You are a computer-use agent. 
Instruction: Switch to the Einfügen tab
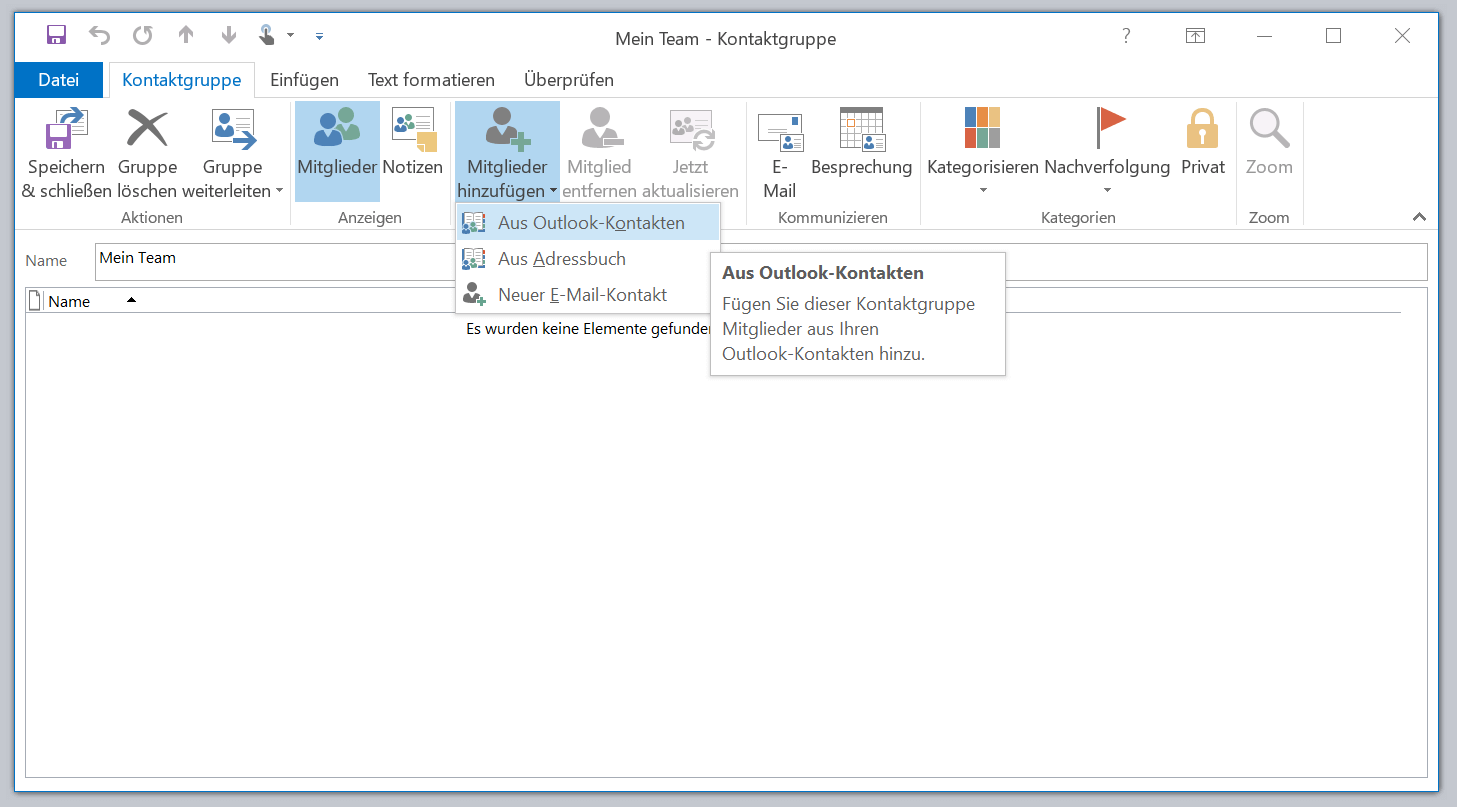[305, 80]
